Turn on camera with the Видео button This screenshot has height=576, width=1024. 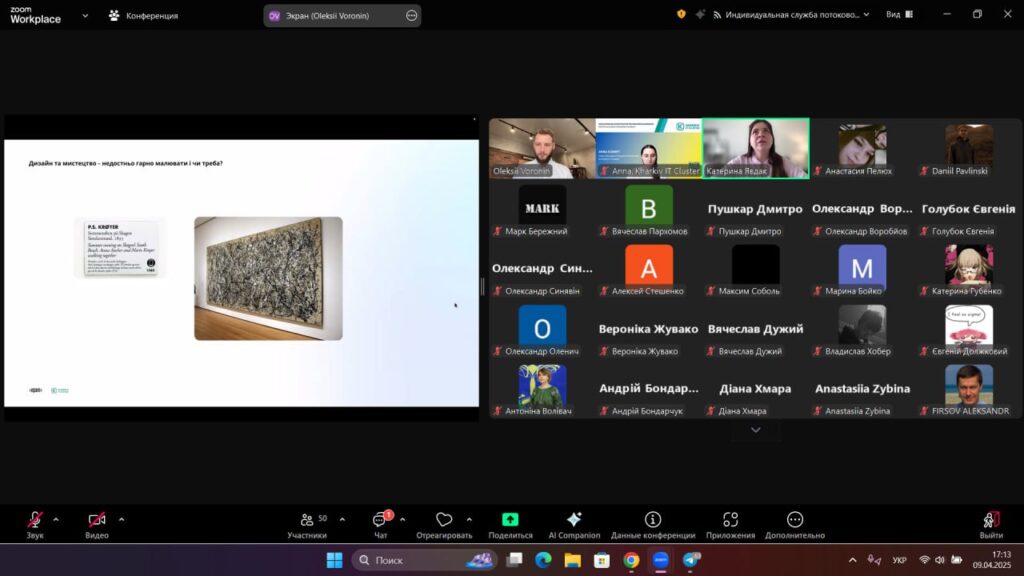(97, 525)
